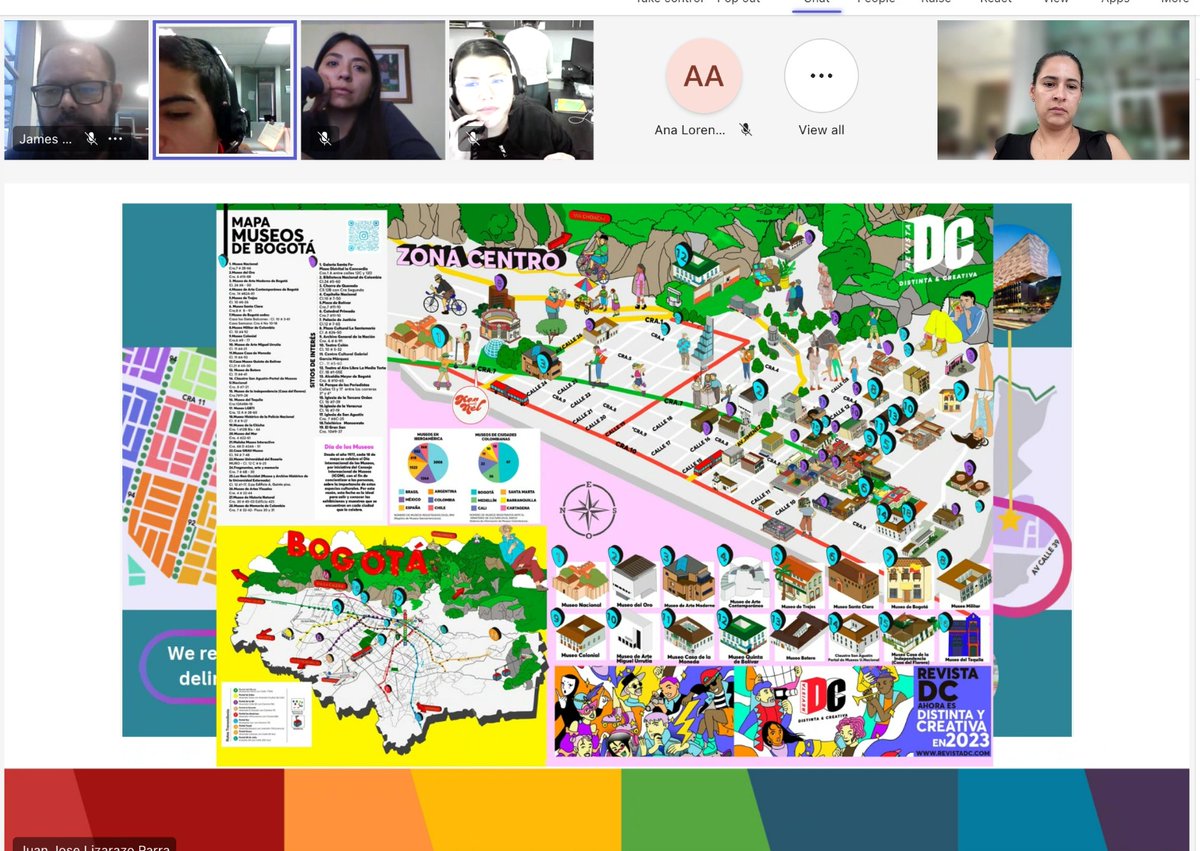The image size is (1200, 851).
Task: Click the 'CALLE 24' street label
Action: [535, 391]
